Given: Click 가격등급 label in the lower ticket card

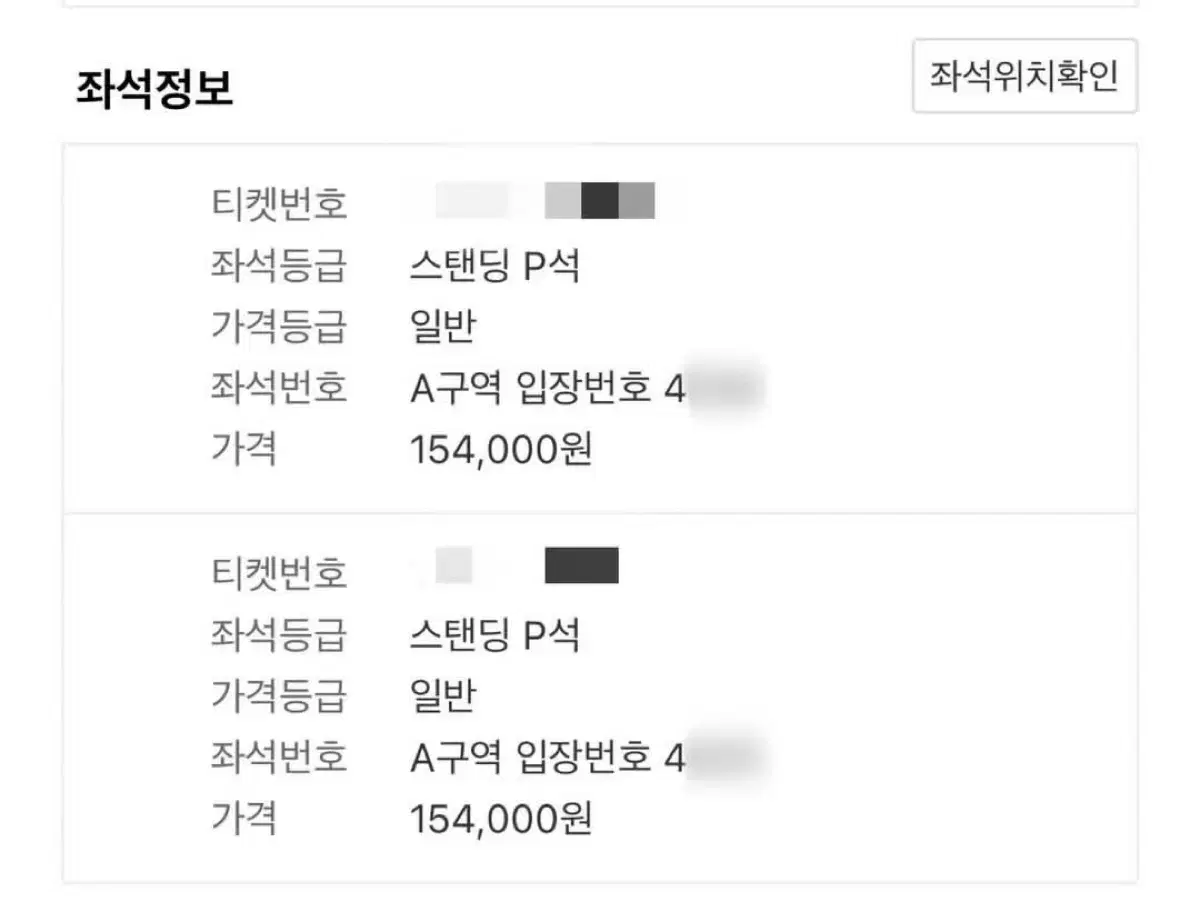Looking at the screenshot, I should tap(279, 696).
